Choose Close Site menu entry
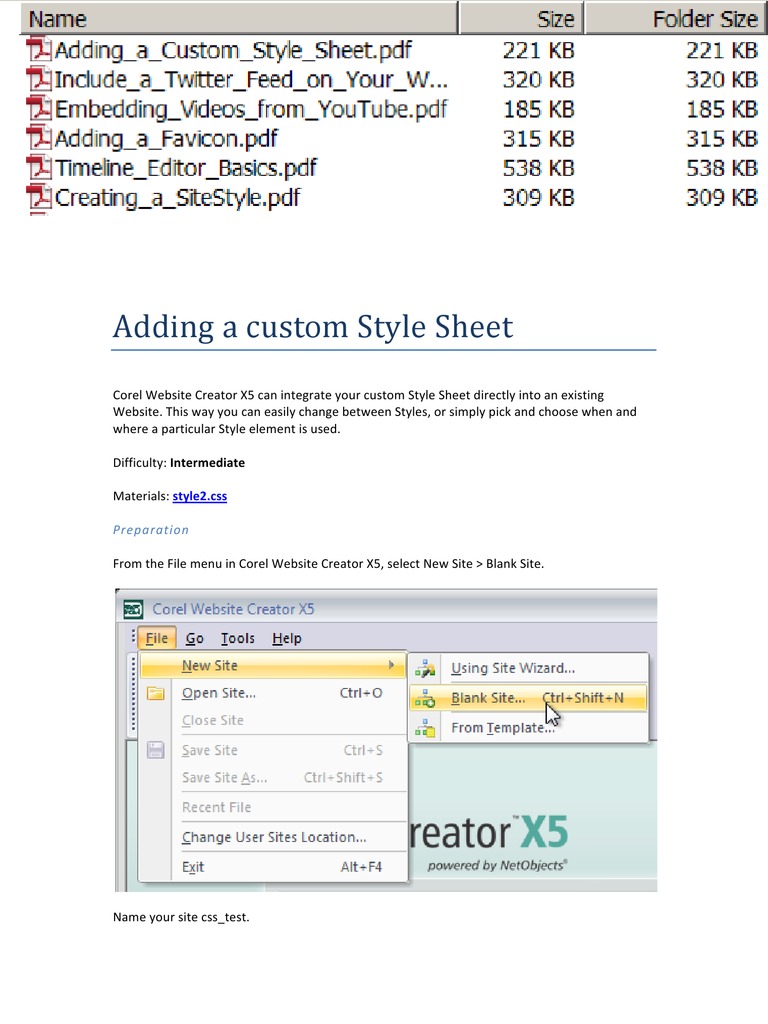768x1024 pixels. click(x=274, y=720)
